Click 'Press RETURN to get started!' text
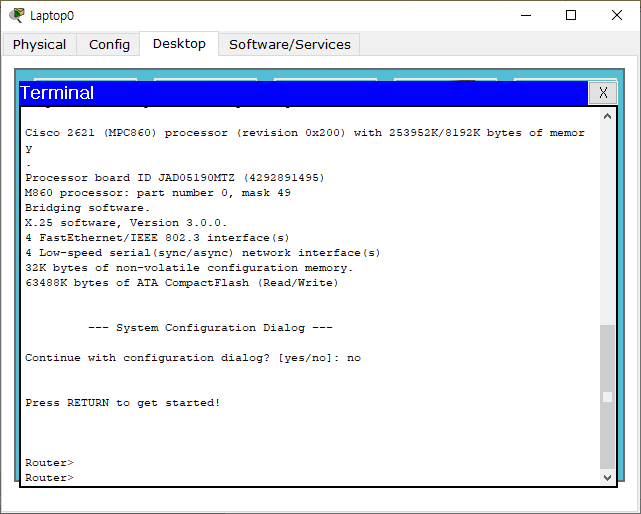 pyautogui.click(x=123, y=403)
